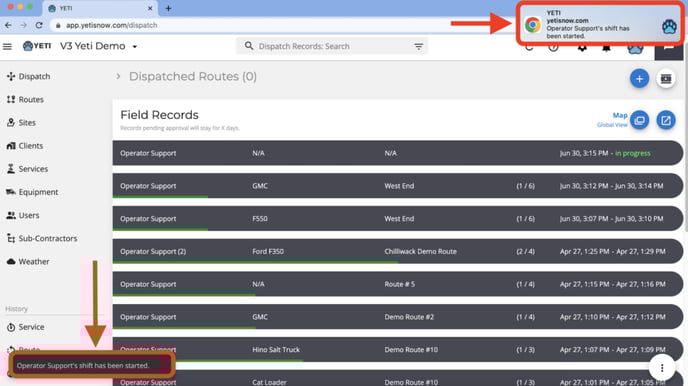Click 'Apr 27, 1:10 PM - Apr 27, 1:12 PM' time
The height and width of the screenshot is (386, 688).
click(x=613, y=317)
